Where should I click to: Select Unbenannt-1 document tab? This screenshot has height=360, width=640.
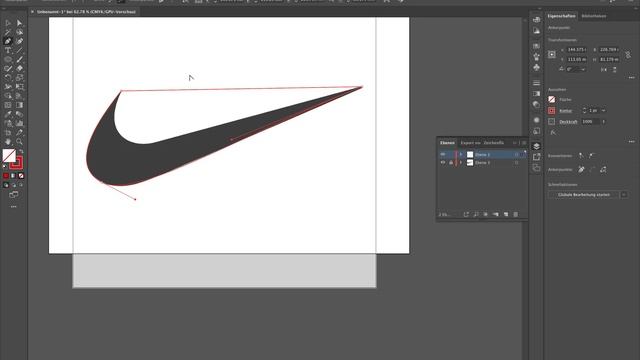[86, 12]
